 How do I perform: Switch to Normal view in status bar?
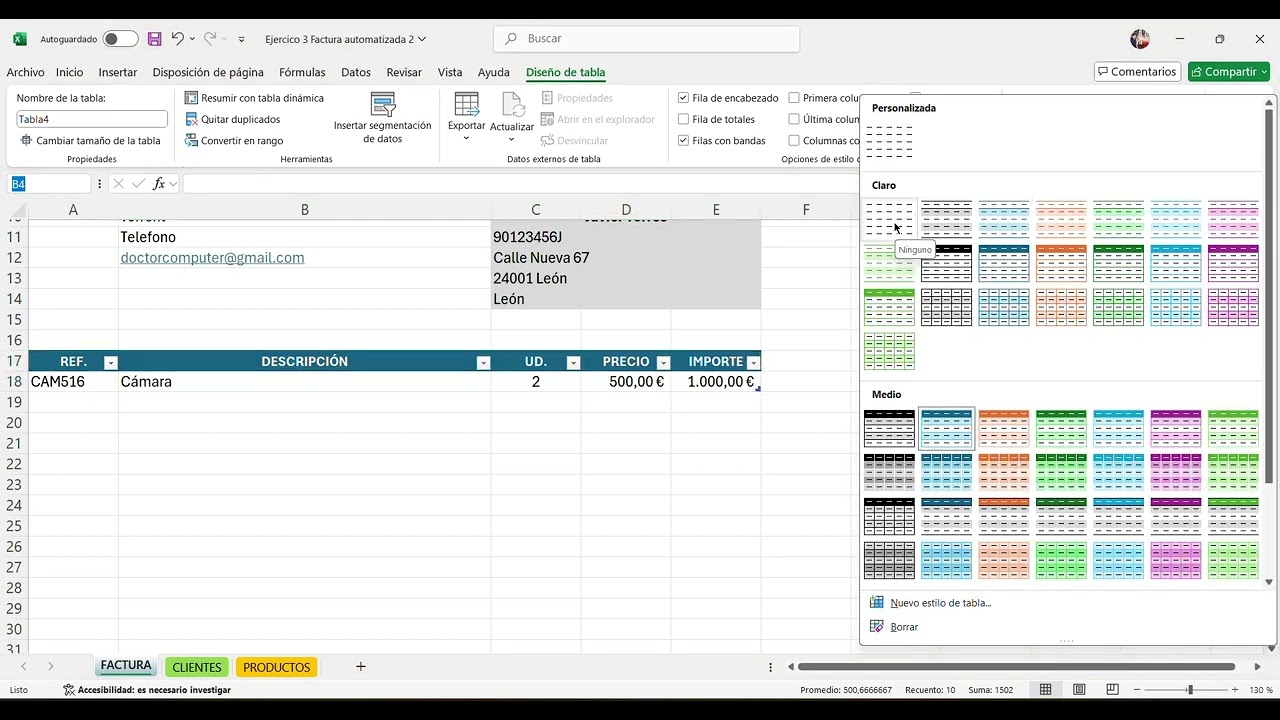[1046, 690]
